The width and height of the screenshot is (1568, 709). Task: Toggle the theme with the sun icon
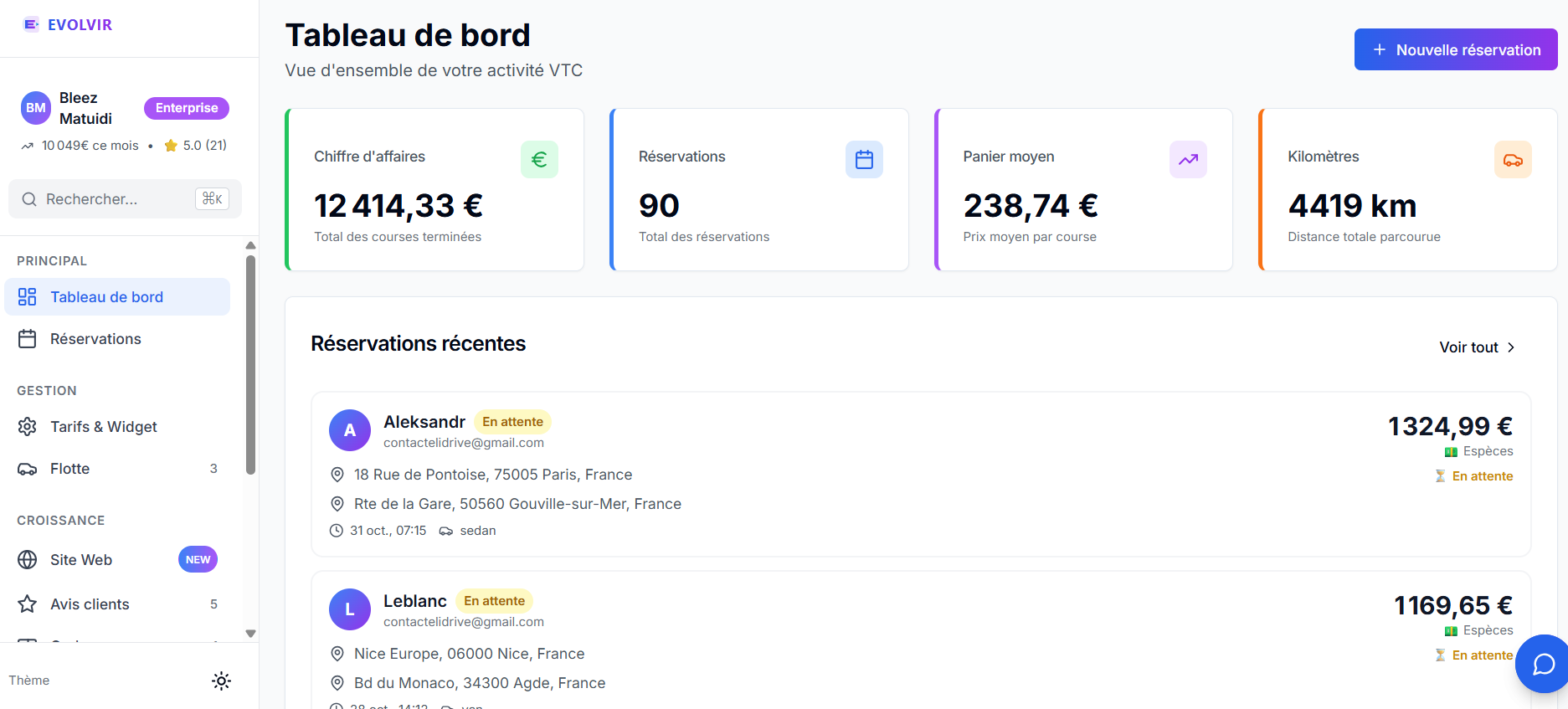(x=221, y=681)
